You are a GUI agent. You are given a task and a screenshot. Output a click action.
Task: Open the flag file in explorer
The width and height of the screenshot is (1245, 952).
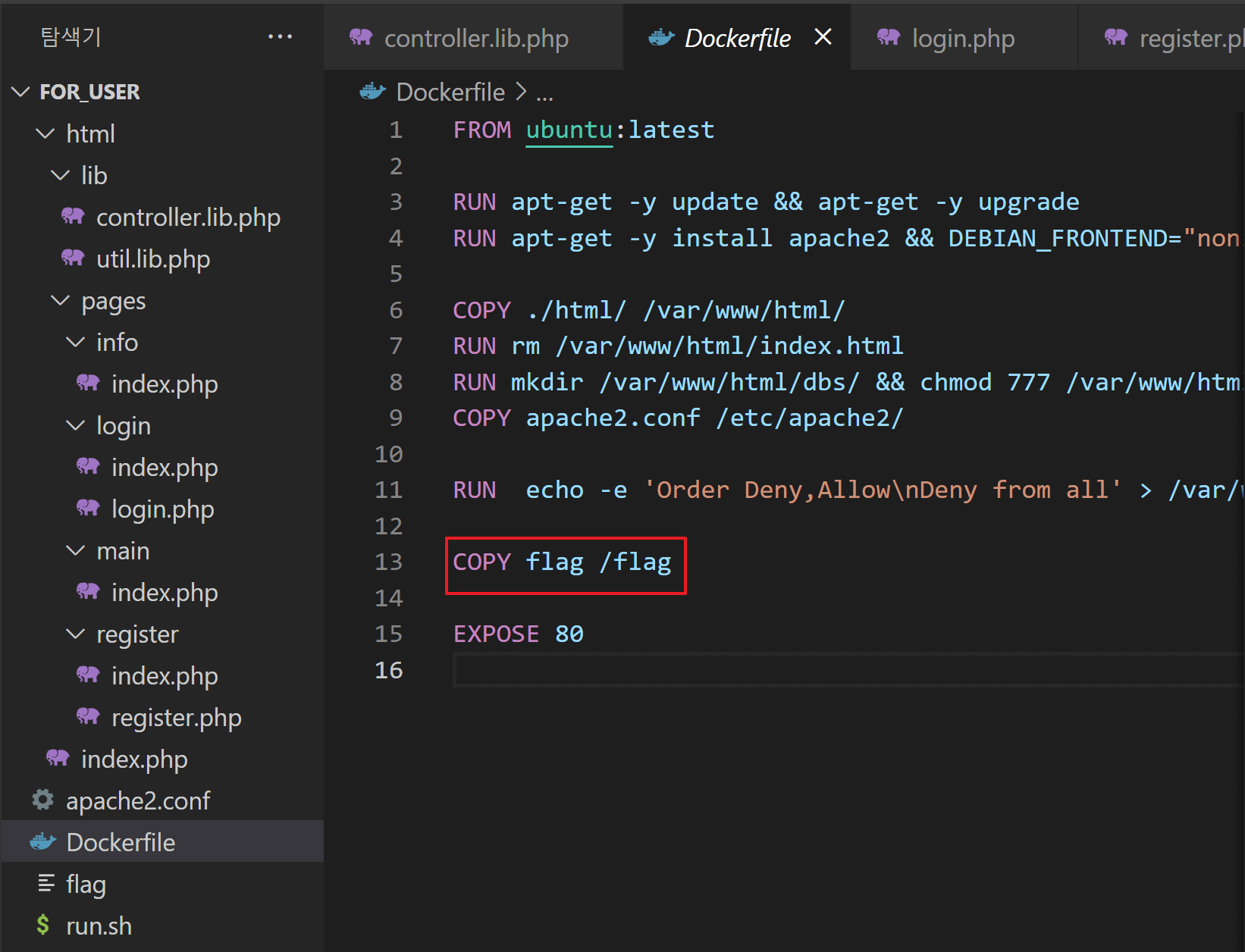pyautogui.click(x=162, y=885)
